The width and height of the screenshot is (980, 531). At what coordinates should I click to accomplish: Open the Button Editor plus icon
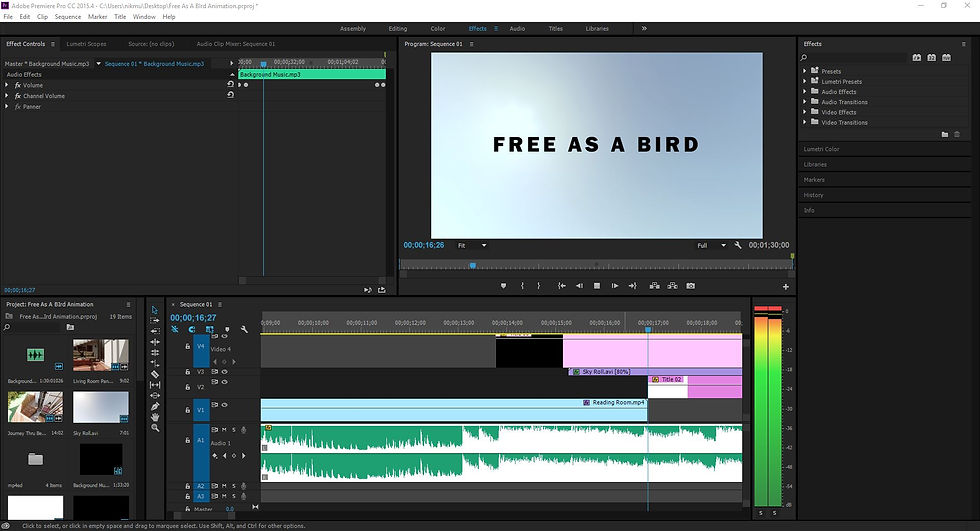coord(786,287)
